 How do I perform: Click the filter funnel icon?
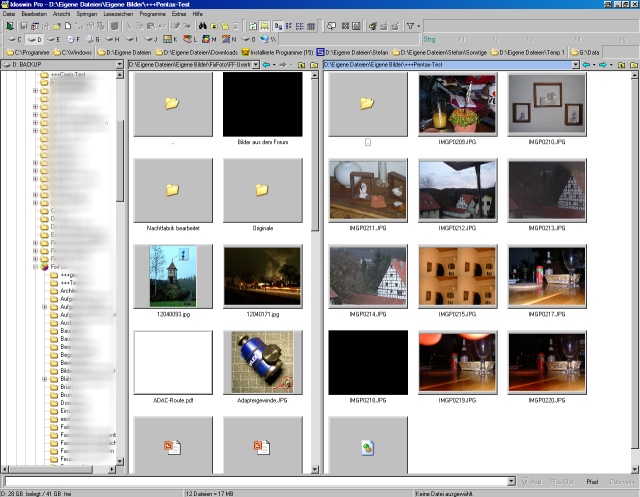(410, 26)
